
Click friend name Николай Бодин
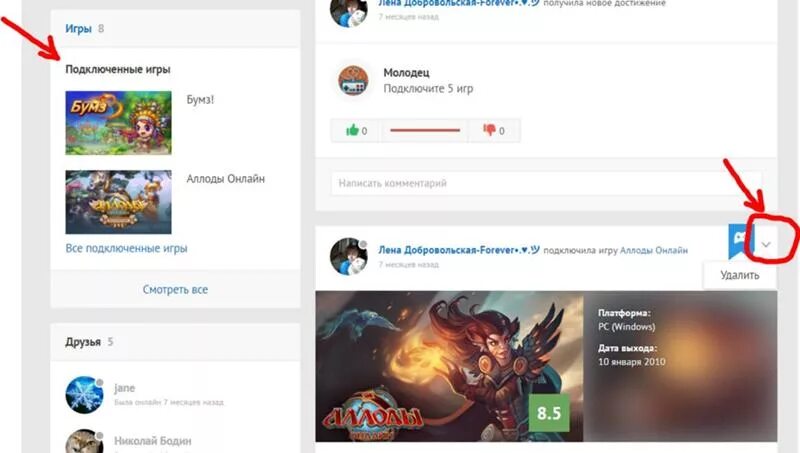(153, 441)
